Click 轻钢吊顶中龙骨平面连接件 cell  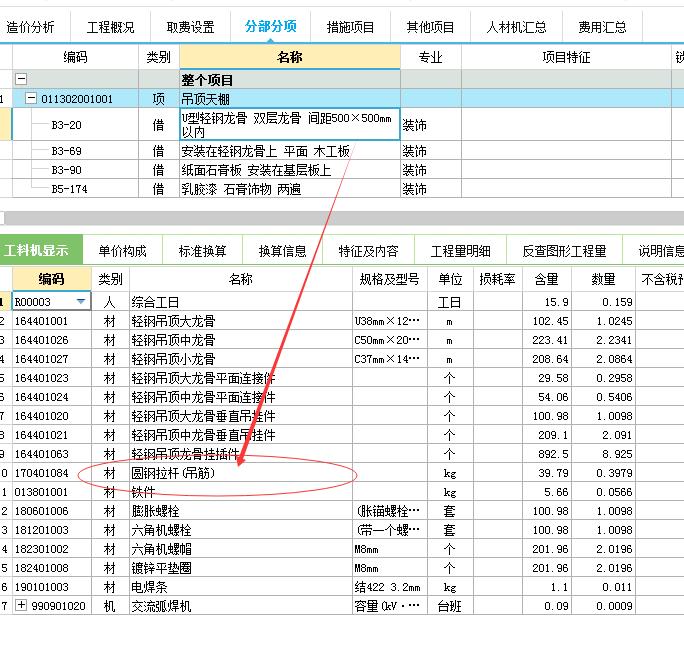(x=241, y=397)
